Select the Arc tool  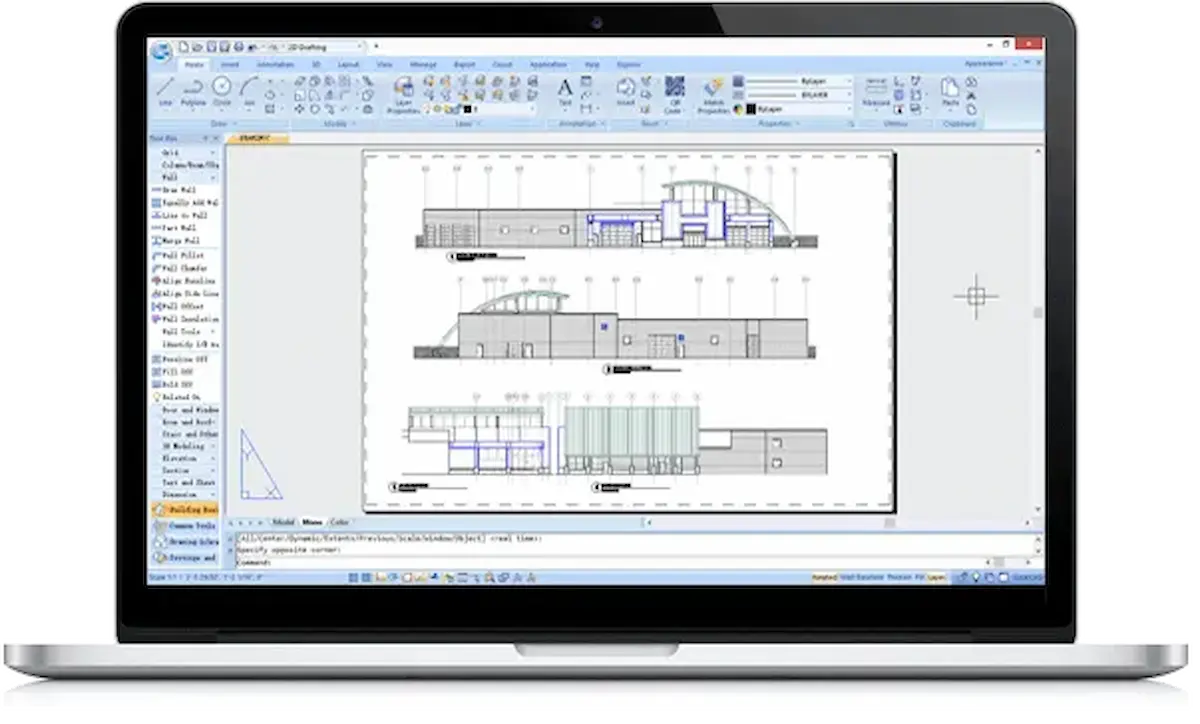pos(249,86)
